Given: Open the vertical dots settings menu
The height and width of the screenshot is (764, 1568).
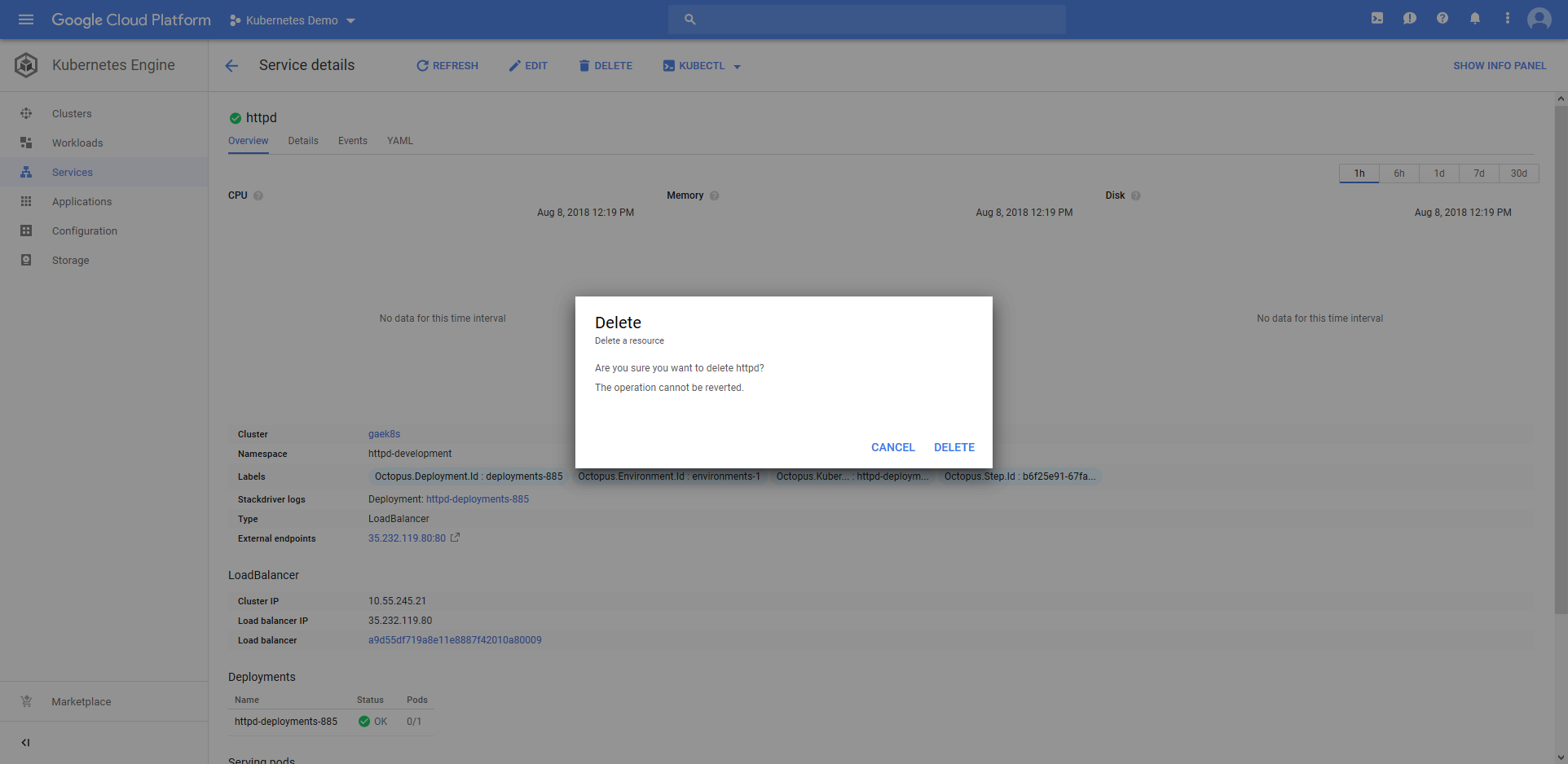Looking at the screenshot, I should click(1507, 19).
